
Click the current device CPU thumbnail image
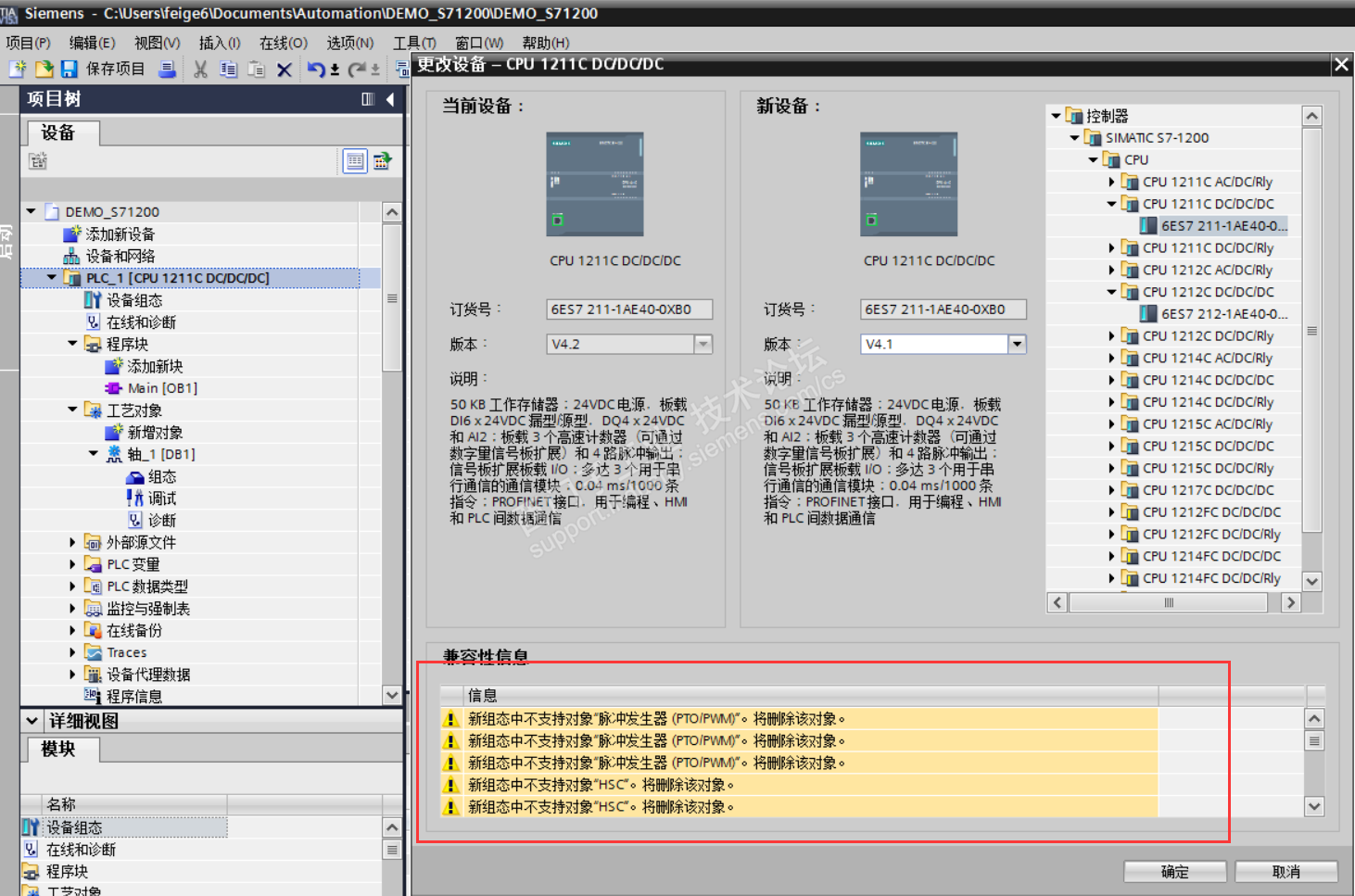pos(594,184)
